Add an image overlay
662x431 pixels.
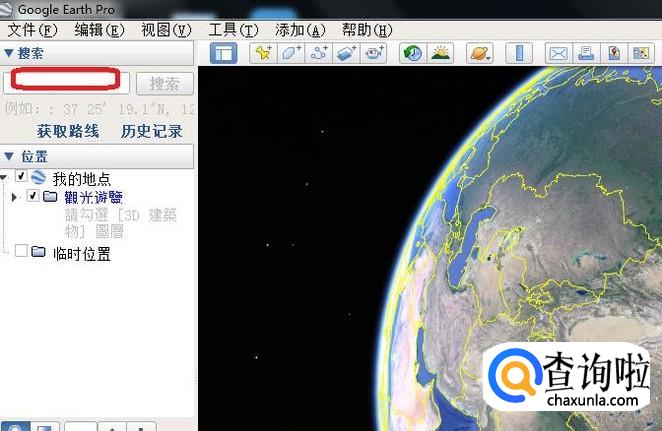346,54
